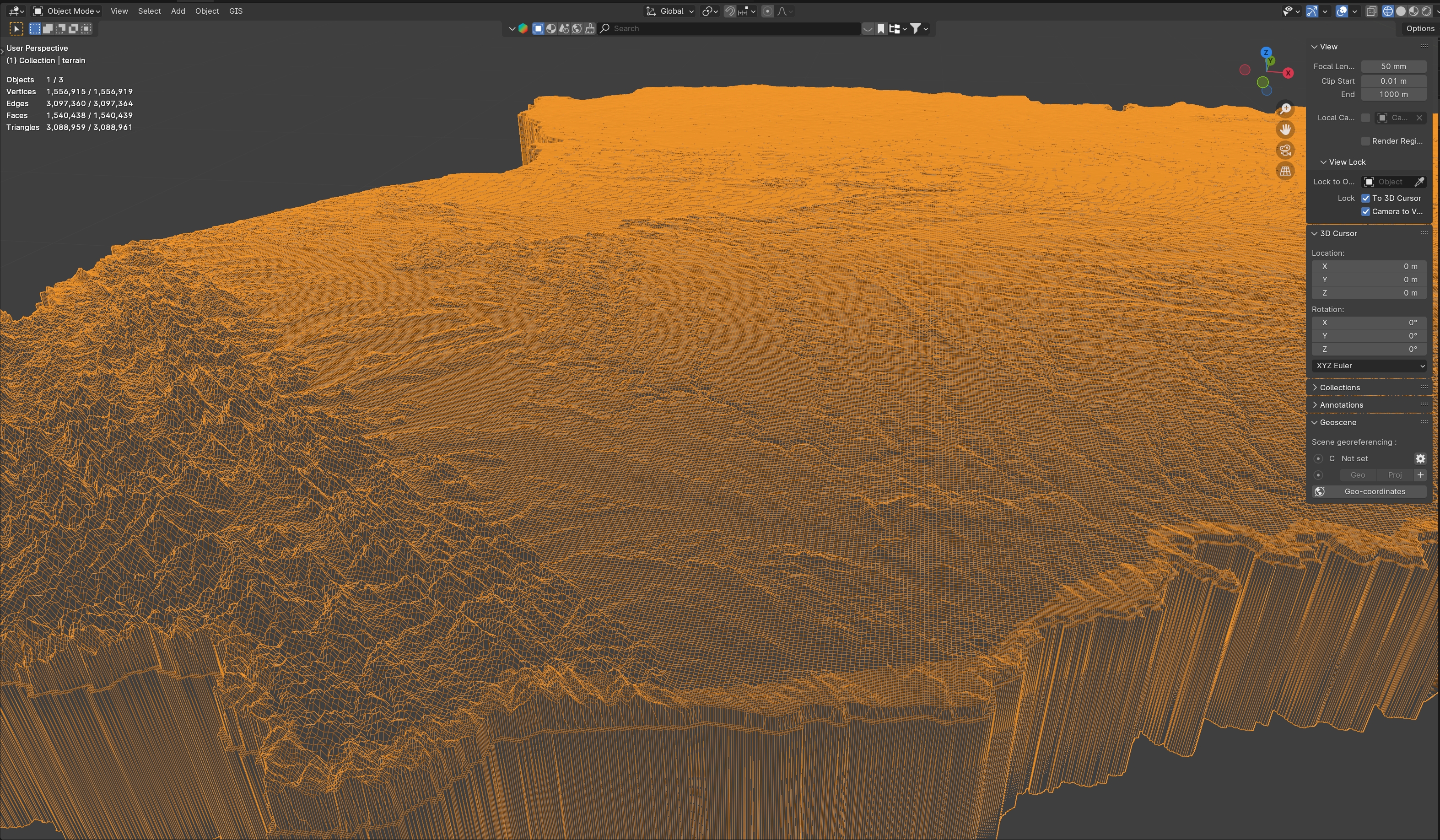The width and height of the screenshot is (1440, 840).
Task: Enable X-ray toggle in header
Action: click(x=1371, y=11)
